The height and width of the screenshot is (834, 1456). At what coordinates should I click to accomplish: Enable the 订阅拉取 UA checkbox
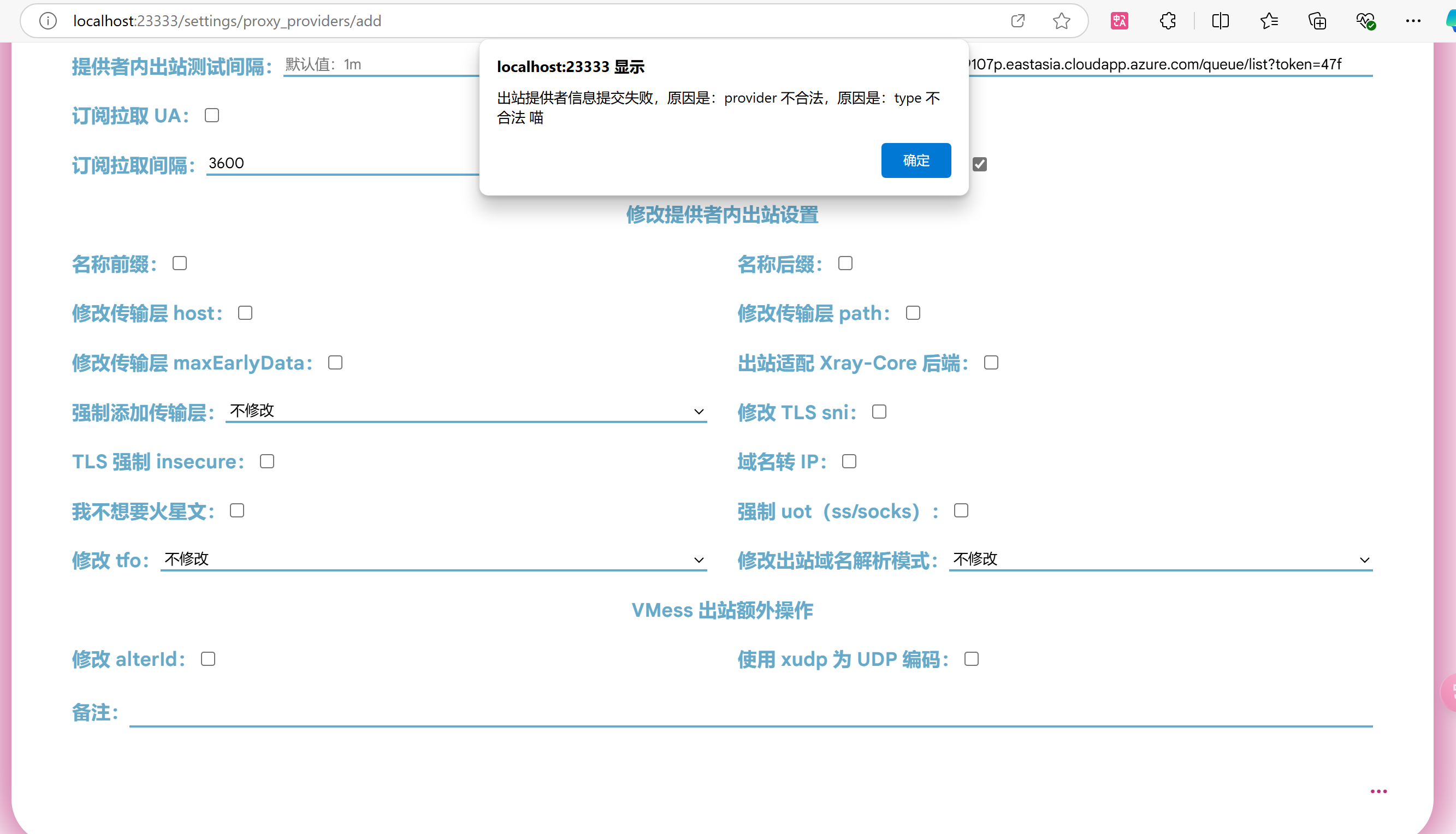(x=212, y=116)
